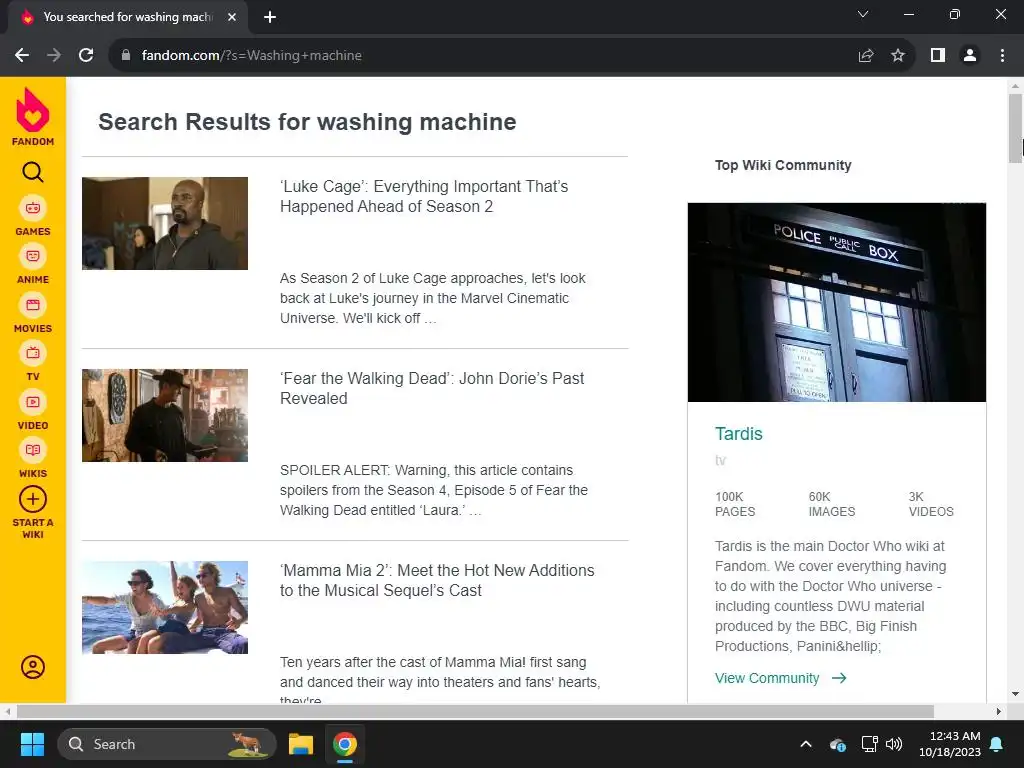Open the tab search chevron

(x=863, y=14)
